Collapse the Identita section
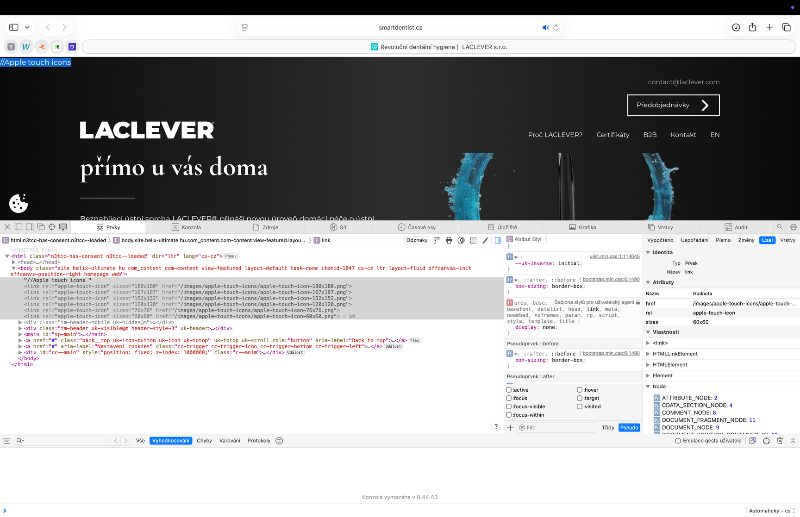 (x=649, y=252)
